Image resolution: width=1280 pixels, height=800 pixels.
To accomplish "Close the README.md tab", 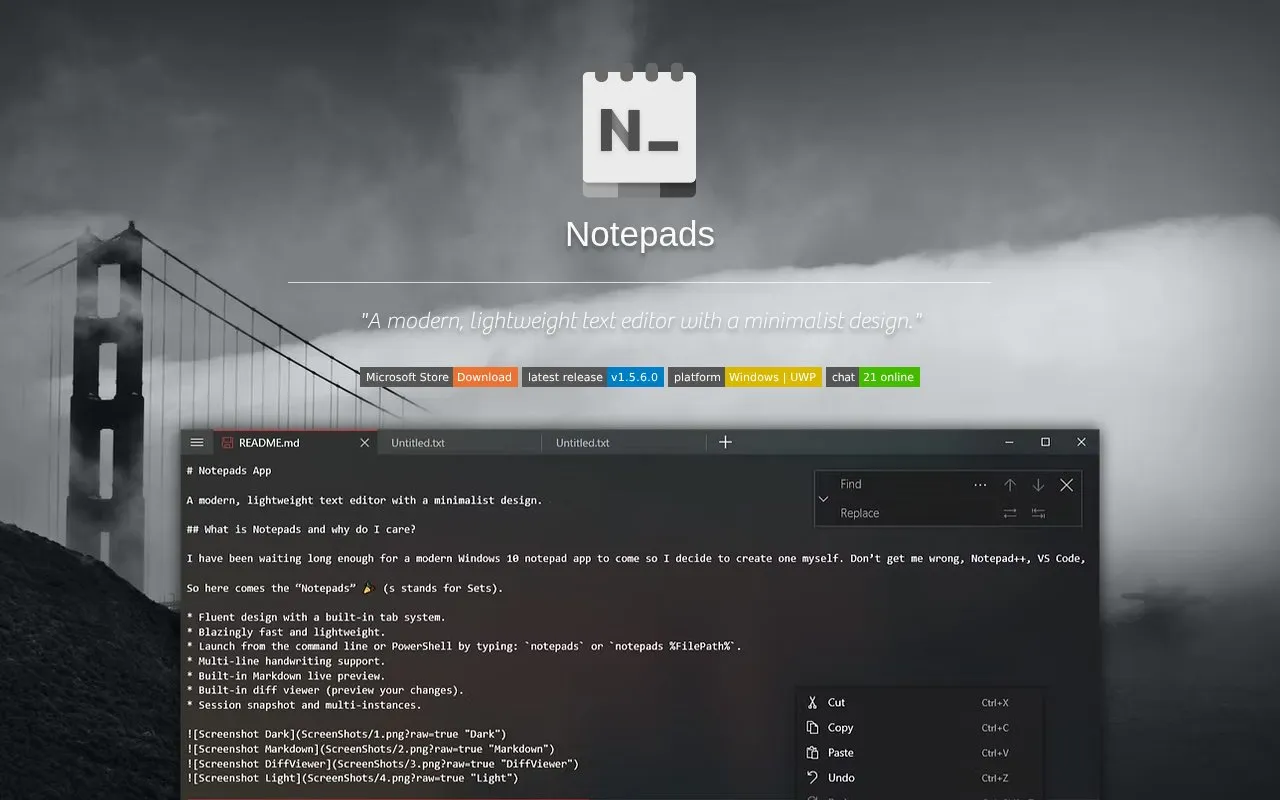I will 365,442.
